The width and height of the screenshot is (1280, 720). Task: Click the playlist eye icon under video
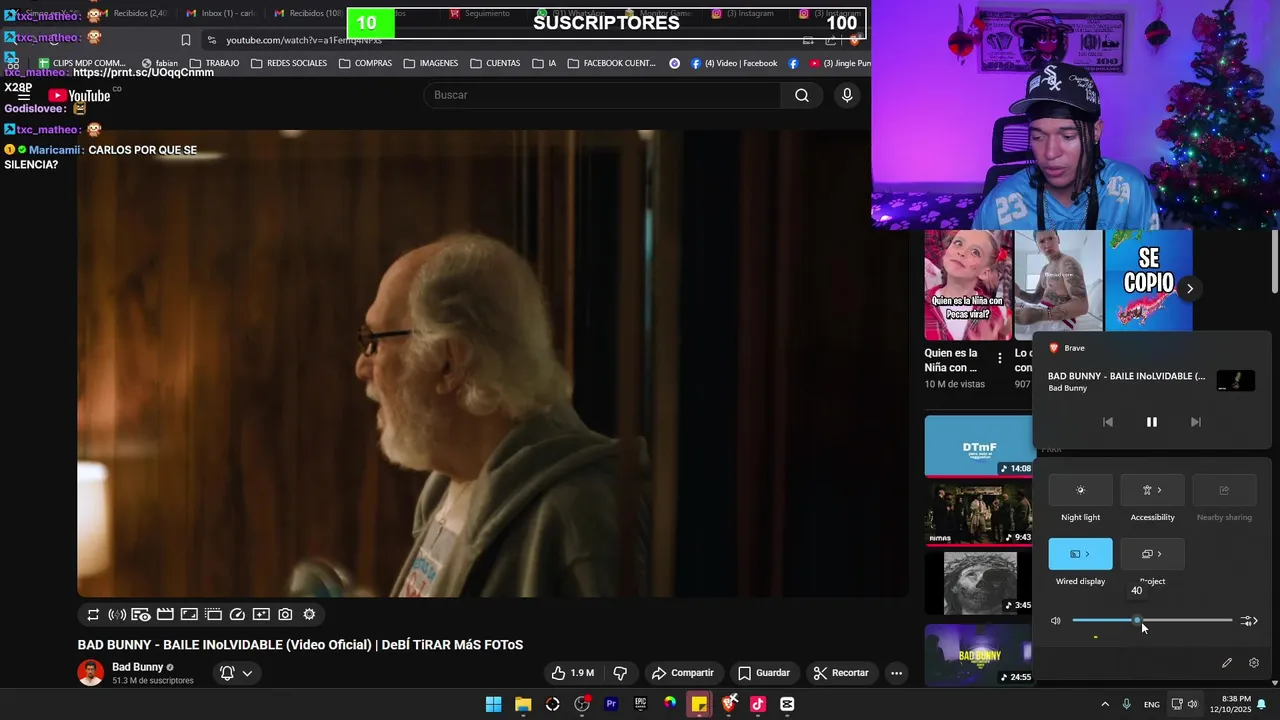[x=141, y=615]
